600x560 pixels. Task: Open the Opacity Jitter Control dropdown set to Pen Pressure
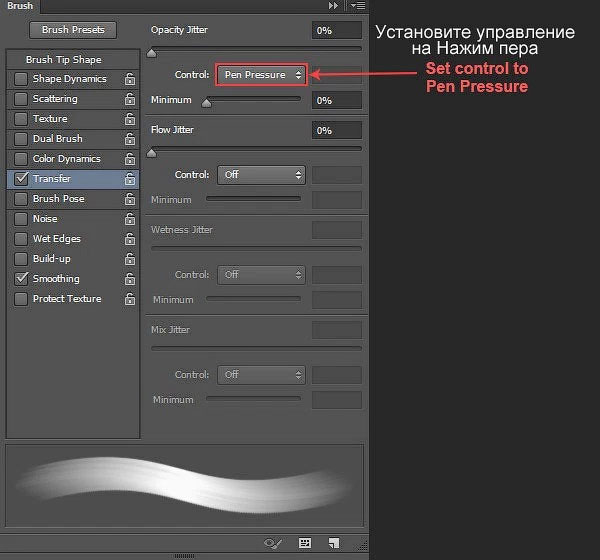point(261,75)
